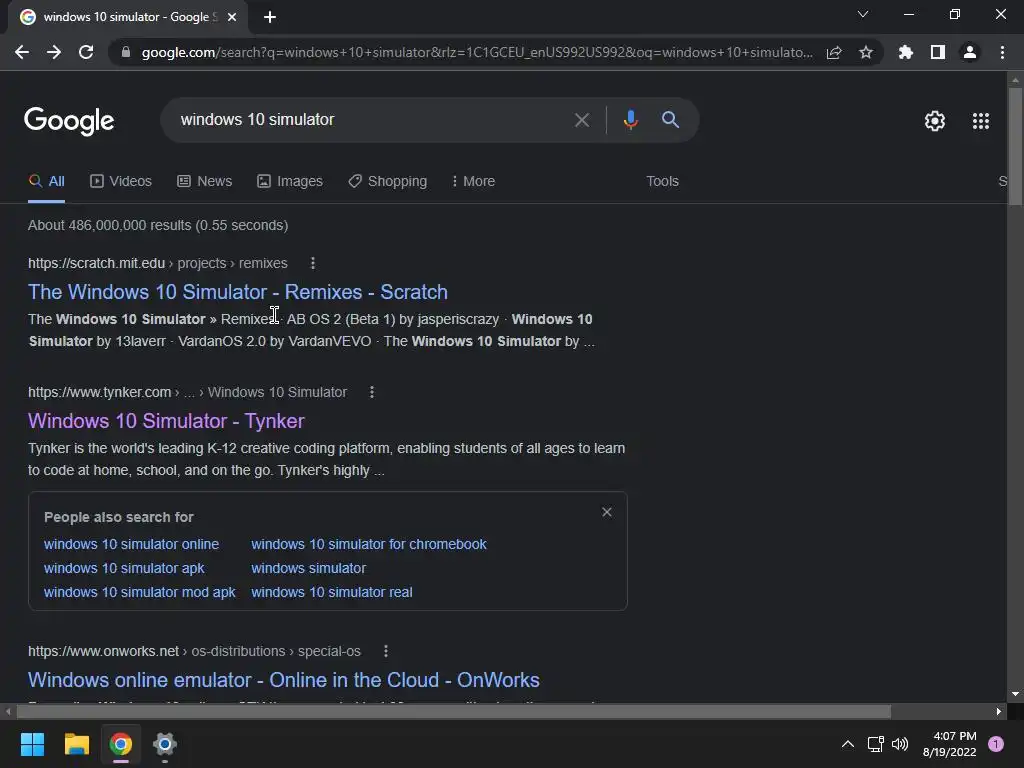
Task: Open Chrome profile menu
Action: 970,52
